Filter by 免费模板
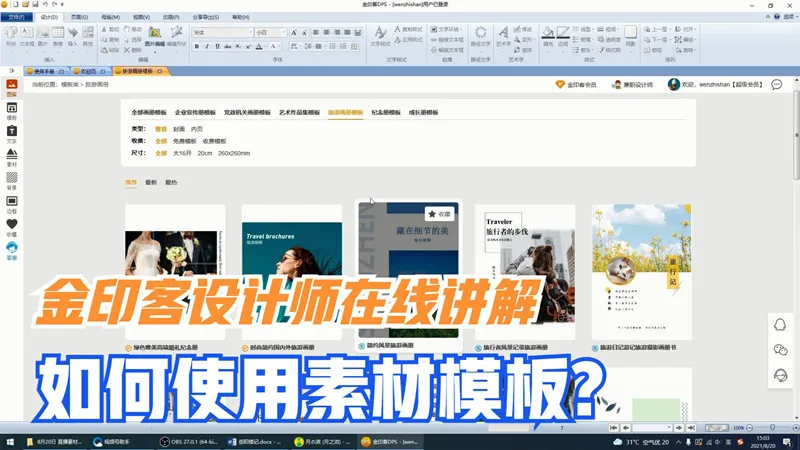Viewport: 800px width, 450px height. point(185,141)
